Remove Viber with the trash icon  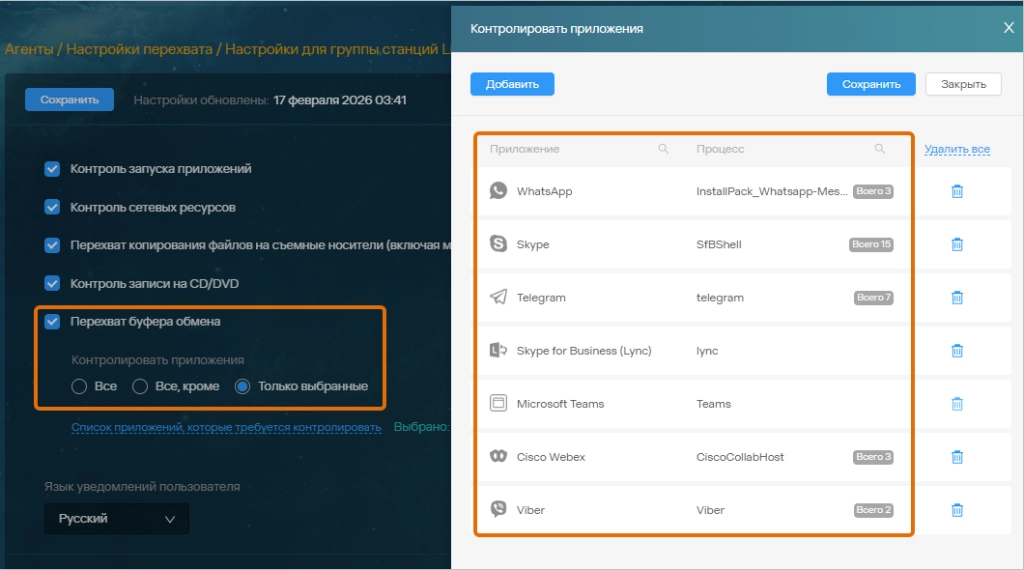pyautogui.click(x=957, y=510)
